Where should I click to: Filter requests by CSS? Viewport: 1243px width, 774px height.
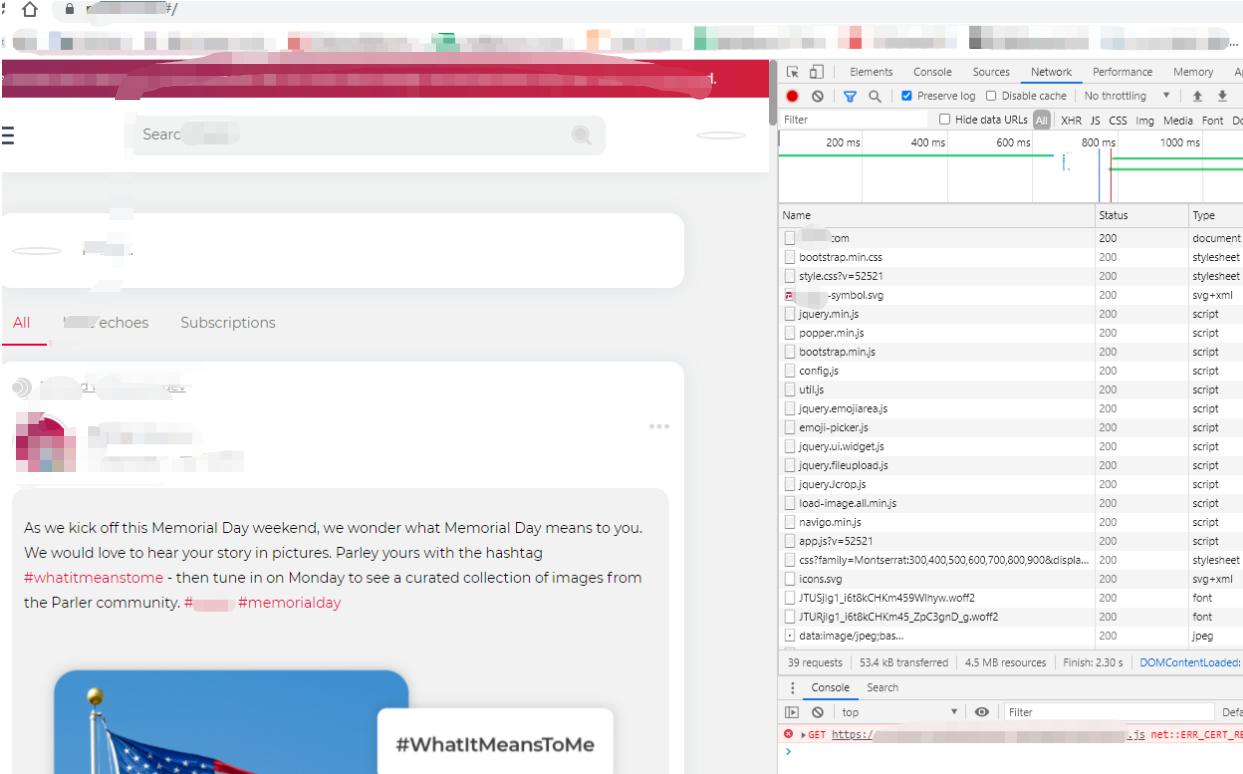point(1118,120)
